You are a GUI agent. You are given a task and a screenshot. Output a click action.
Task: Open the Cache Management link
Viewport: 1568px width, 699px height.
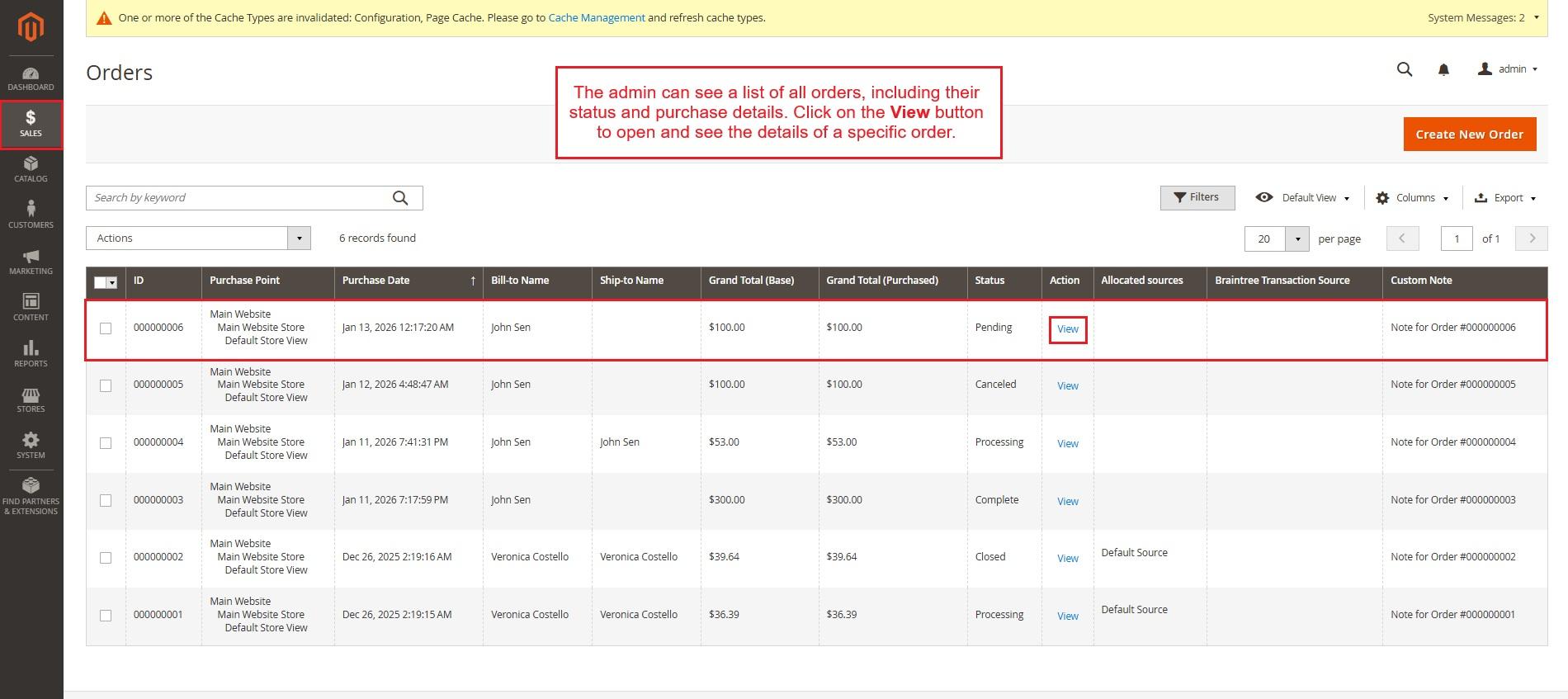point(596,17)
